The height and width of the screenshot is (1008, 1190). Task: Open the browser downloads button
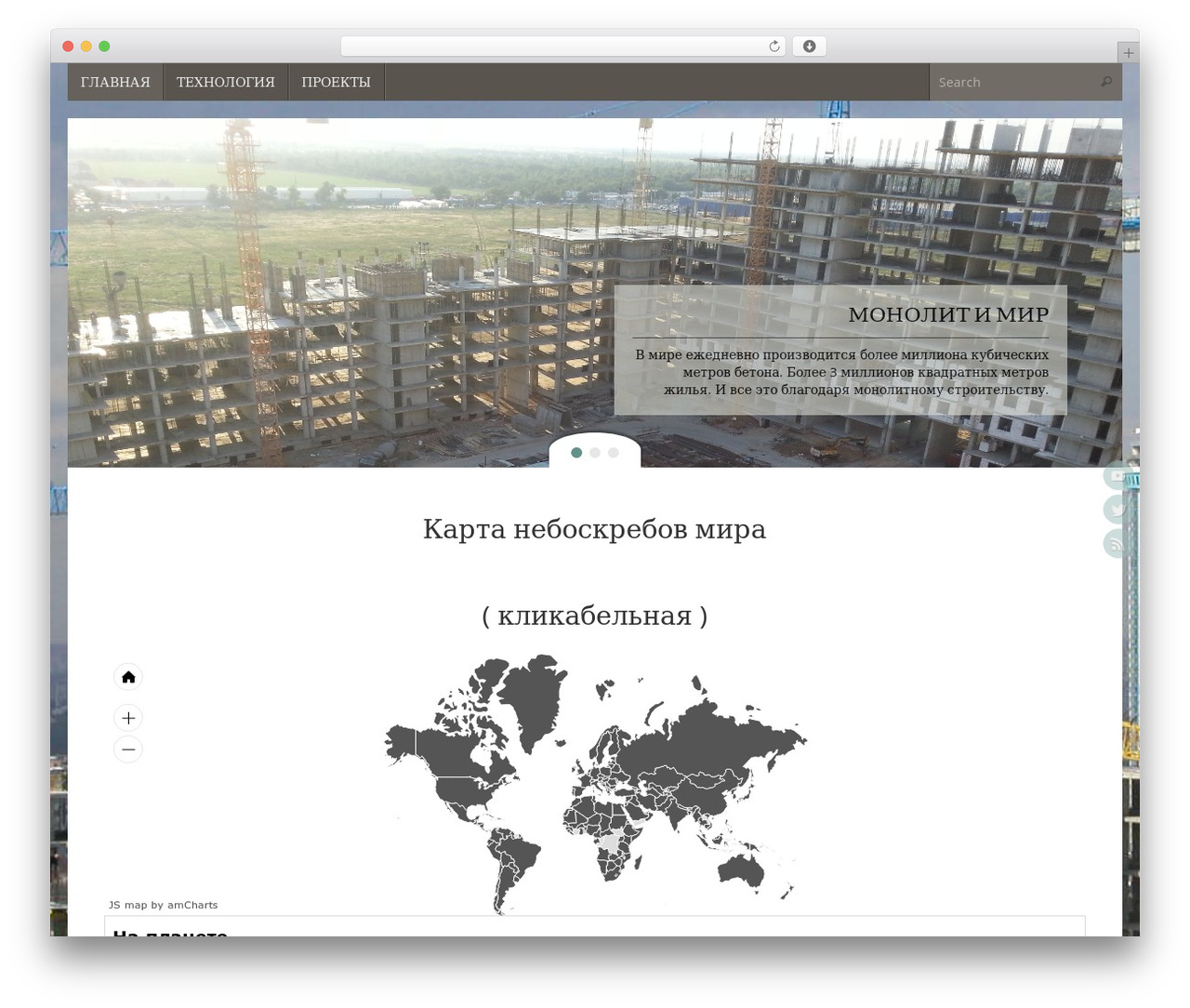809,46
